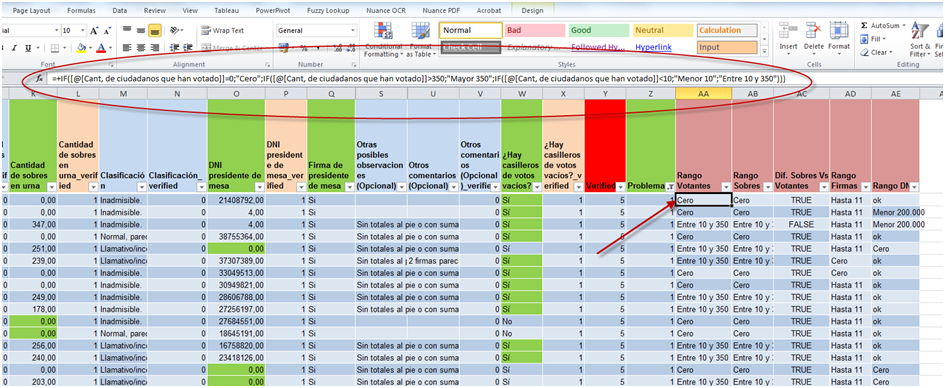Viewport: 945px width, 388px height.
Task: Toggle Wrap Text
Action: [223, 30]
